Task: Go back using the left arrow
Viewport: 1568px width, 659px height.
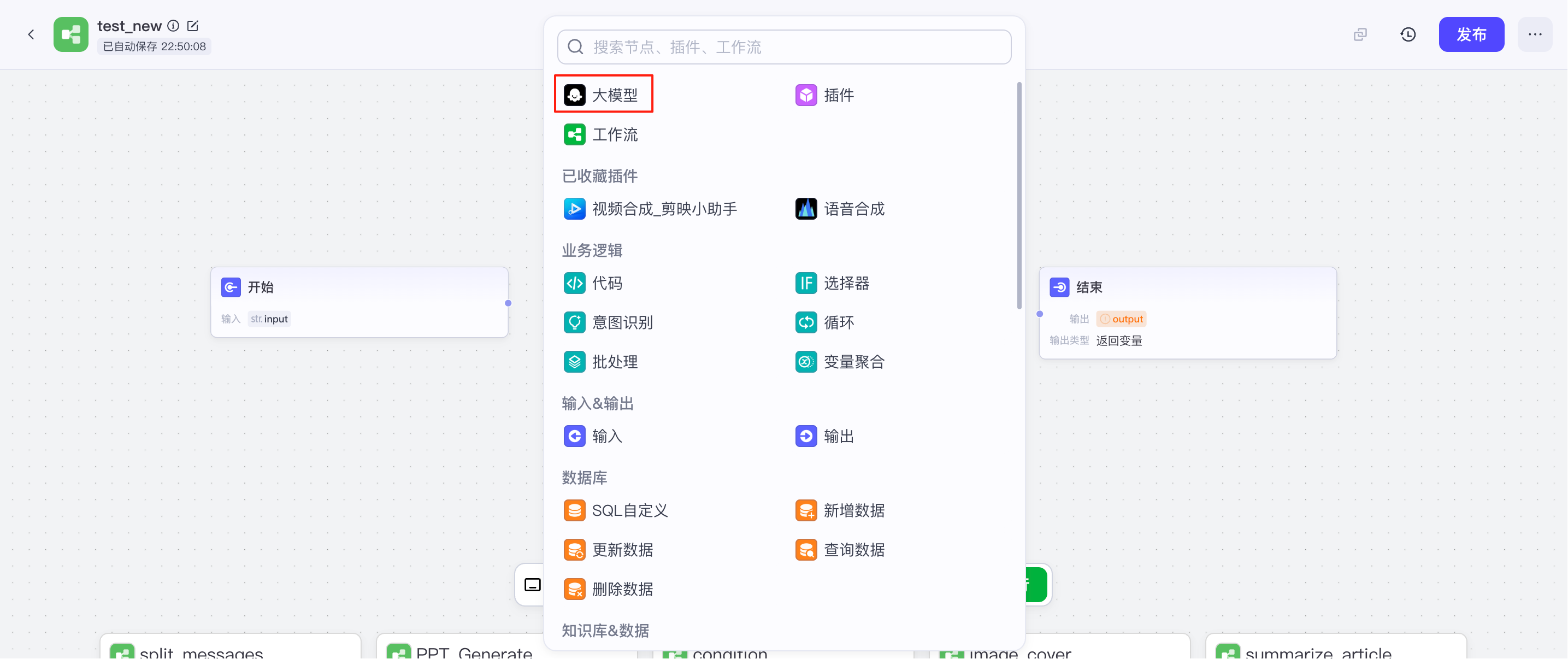Action: pyautogui.click(x=31, y=34)
